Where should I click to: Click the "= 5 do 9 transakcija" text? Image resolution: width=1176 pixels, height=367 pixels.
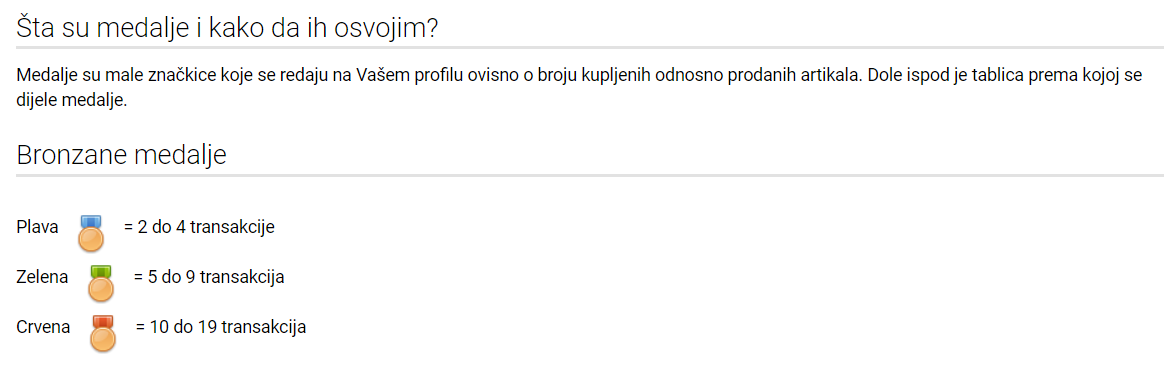point(208,277)
